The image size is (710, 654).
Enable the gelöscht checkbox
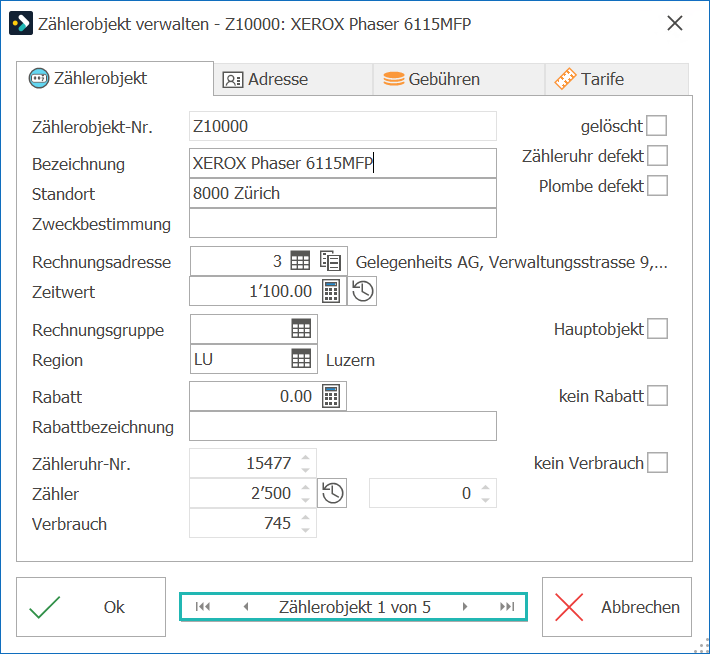coord(657,125)
